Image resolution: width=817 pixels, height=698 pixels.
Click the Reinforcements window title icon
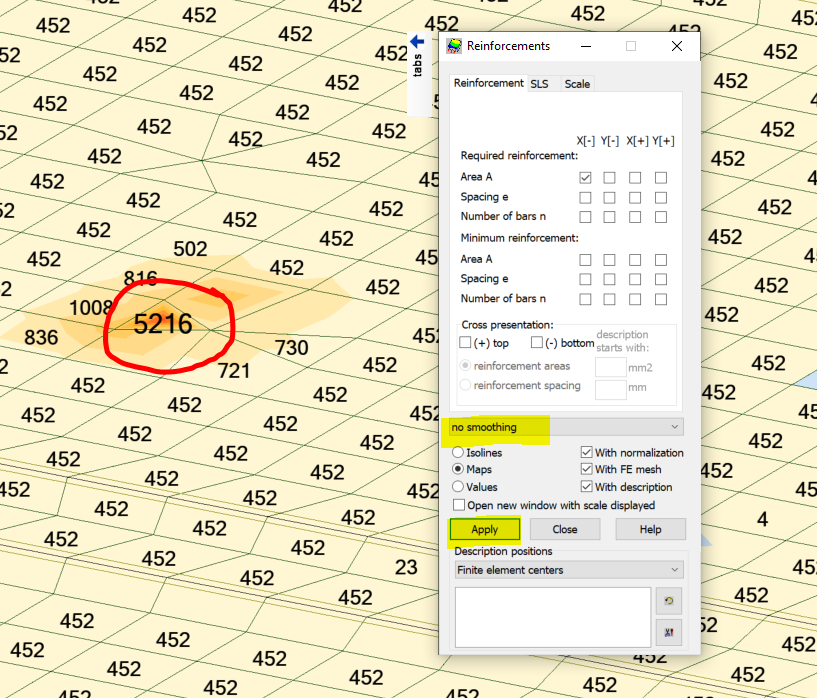coord(454,46)
